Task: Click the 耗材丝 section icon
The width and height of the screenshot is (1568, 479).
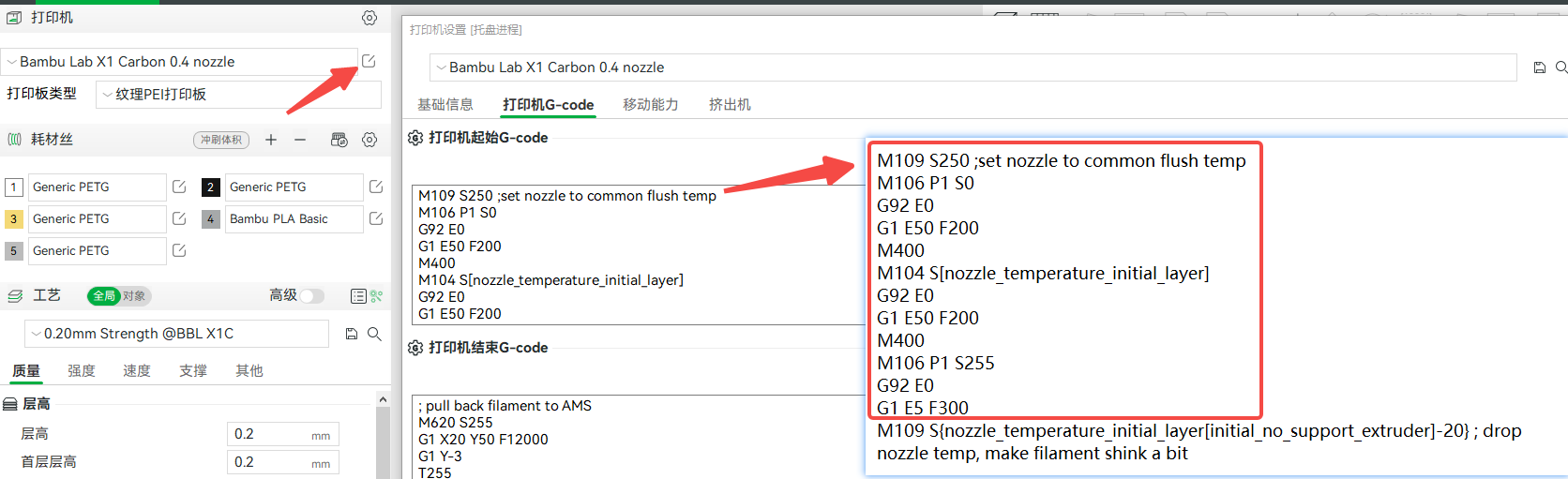Action: coord(14,140)
